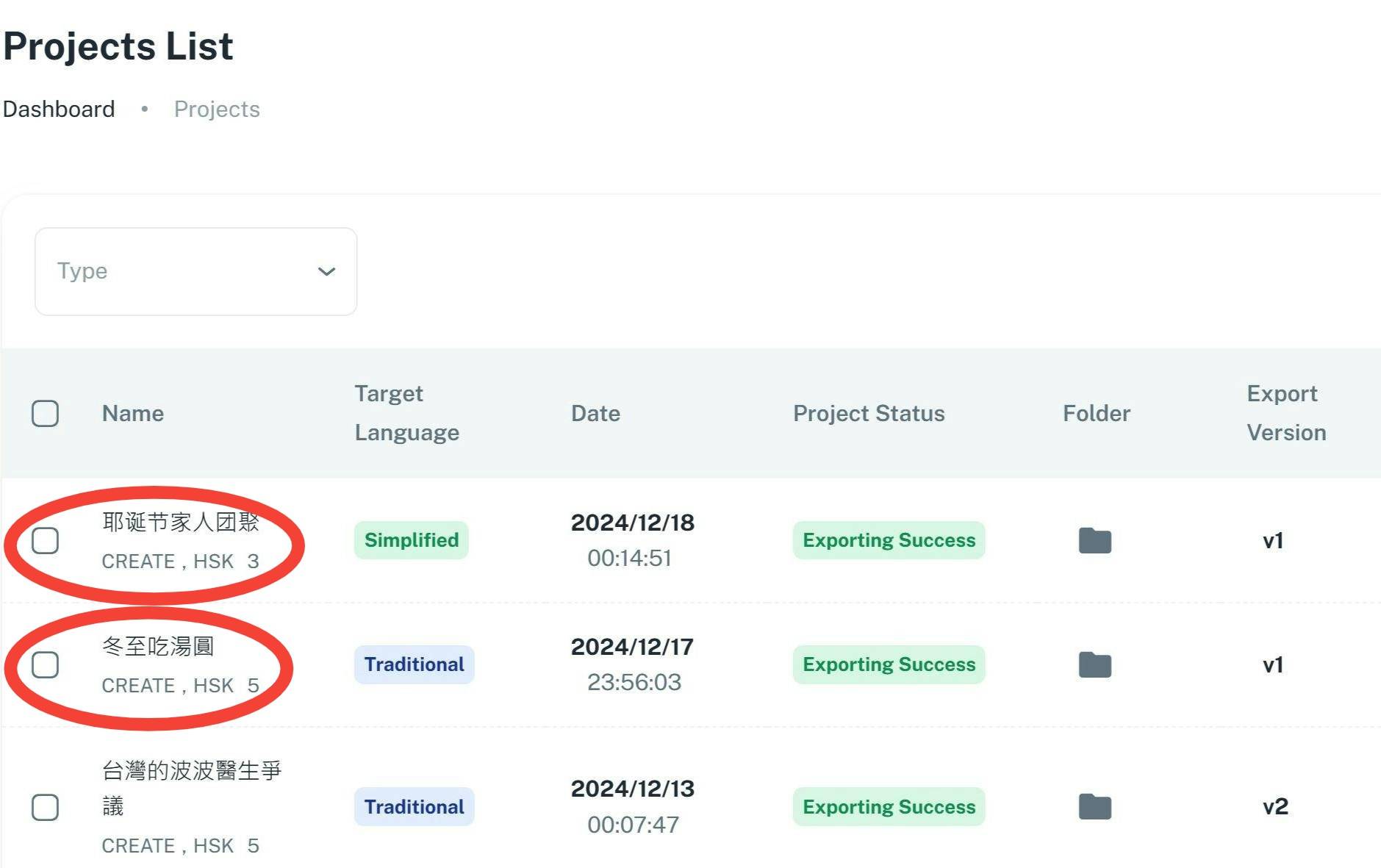Check the box for 冬至吃湯圓 row
The image size is (1381, 868).
pos(45,664)
